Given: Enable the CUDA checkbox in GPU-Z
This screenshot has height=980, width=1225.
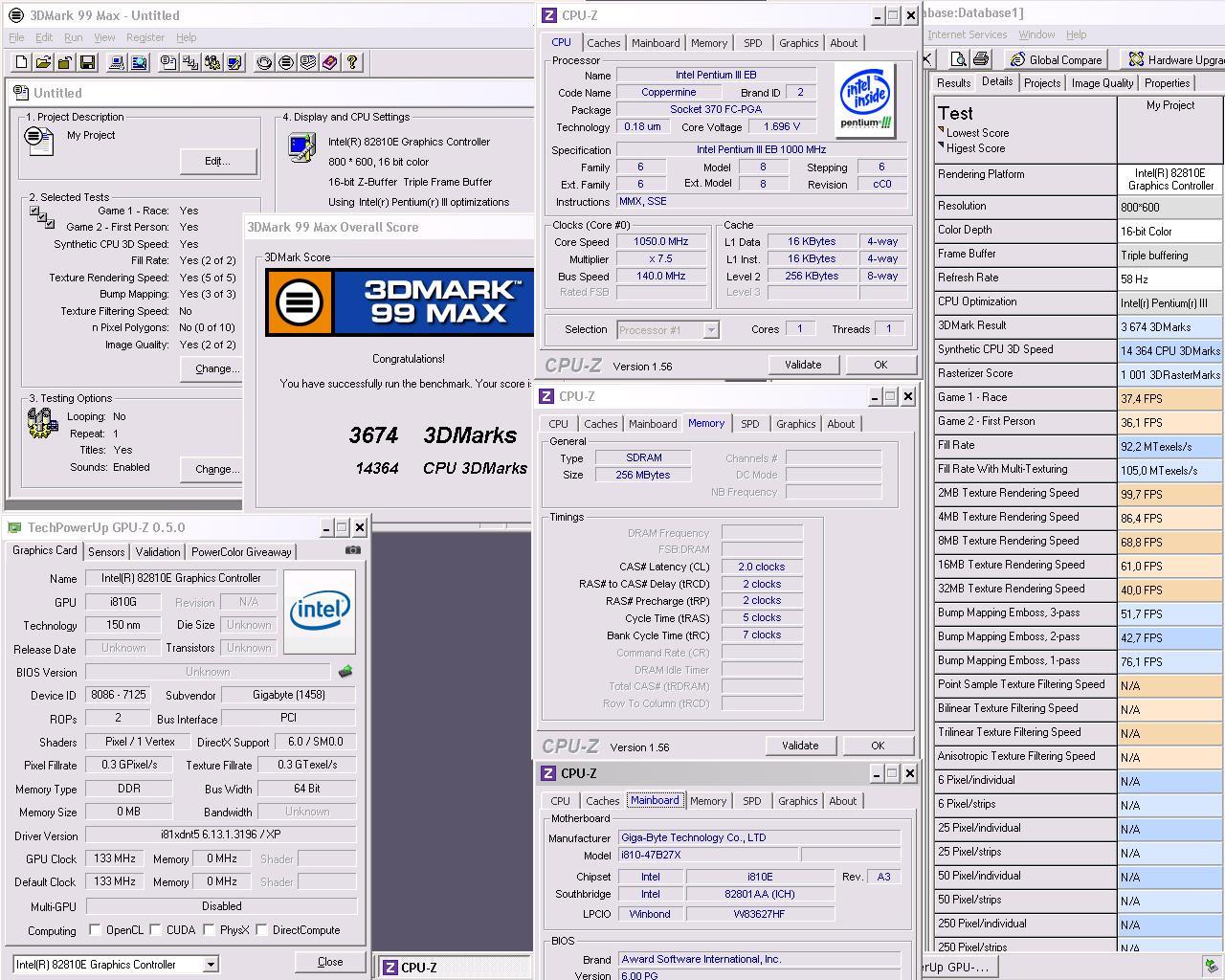Looking at the screenshot, I should 155,929.
